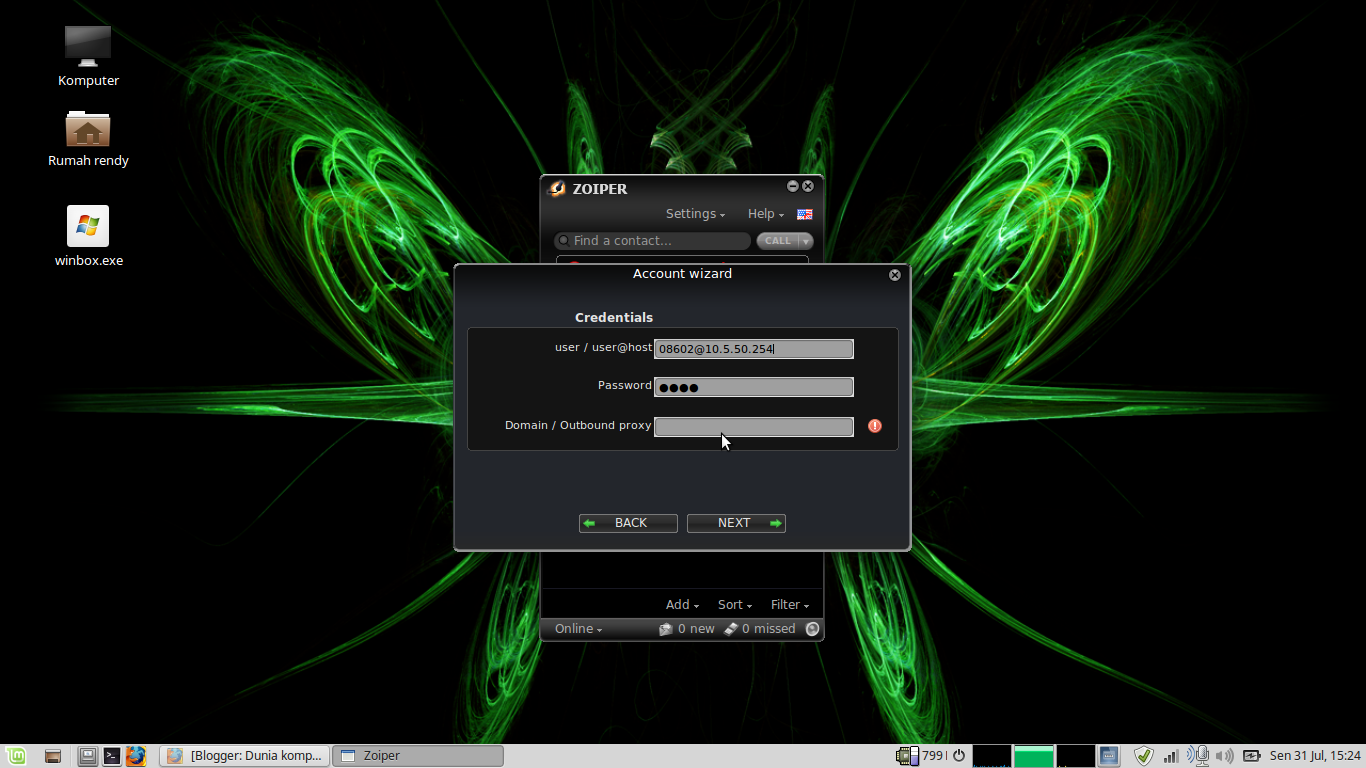Click the power button icon in tray
This screenshot has height=768, width=1366.
click(x=958, y=756)
